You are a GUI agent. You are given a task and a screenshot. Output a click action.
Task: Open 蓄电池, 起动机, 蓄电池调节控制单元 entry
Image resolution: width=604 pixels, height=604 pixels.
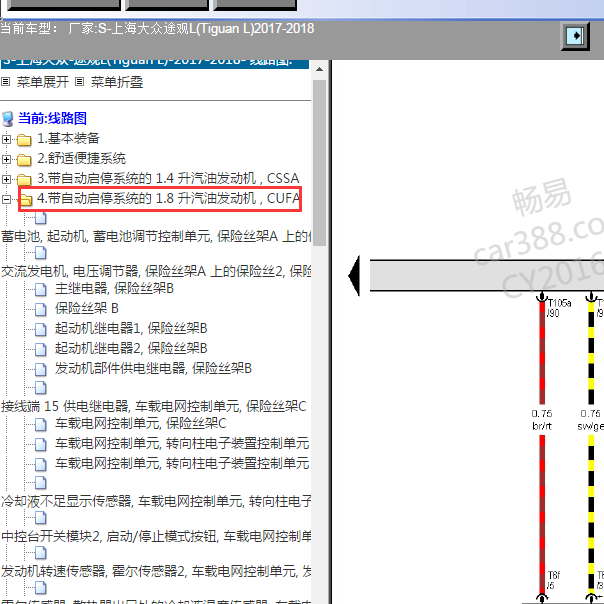[x=156, y=236]
